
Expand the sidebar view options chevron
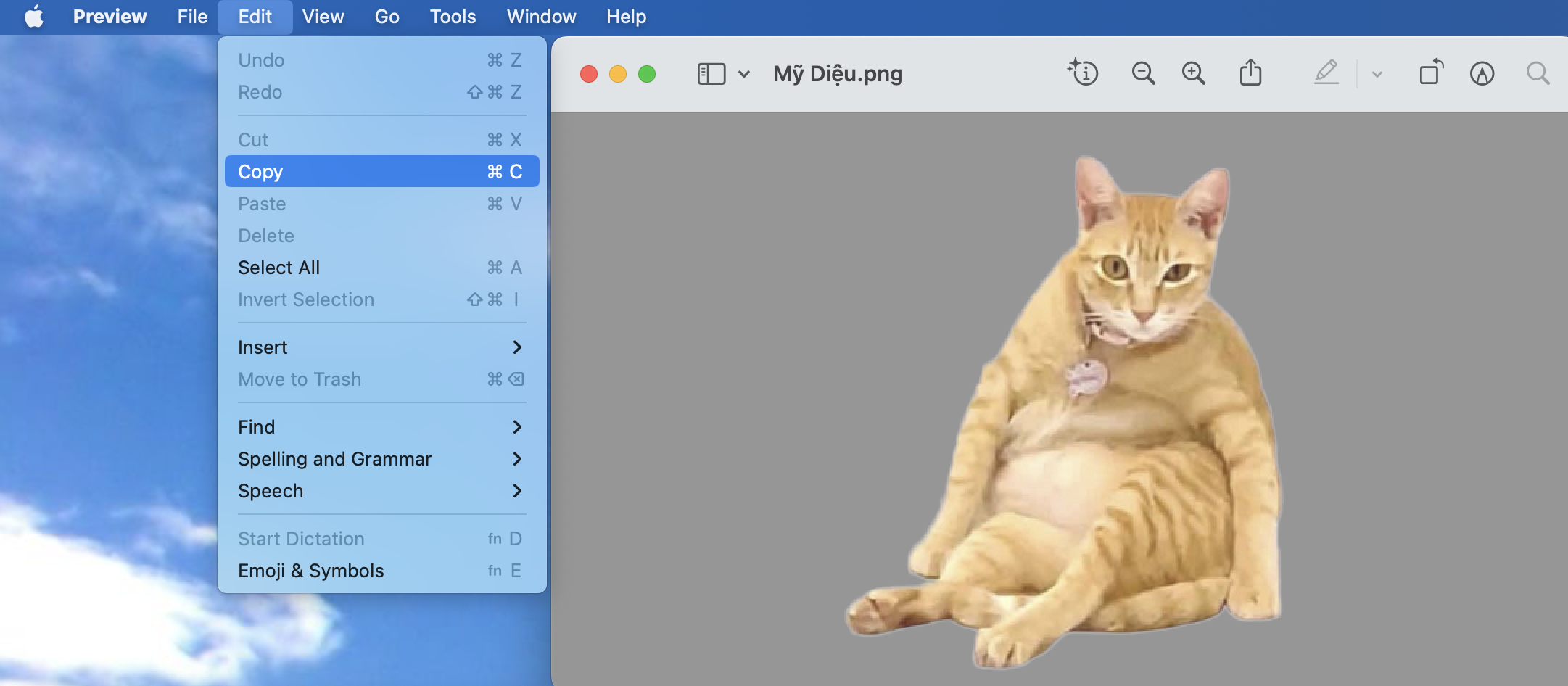[x=744, y=74]
